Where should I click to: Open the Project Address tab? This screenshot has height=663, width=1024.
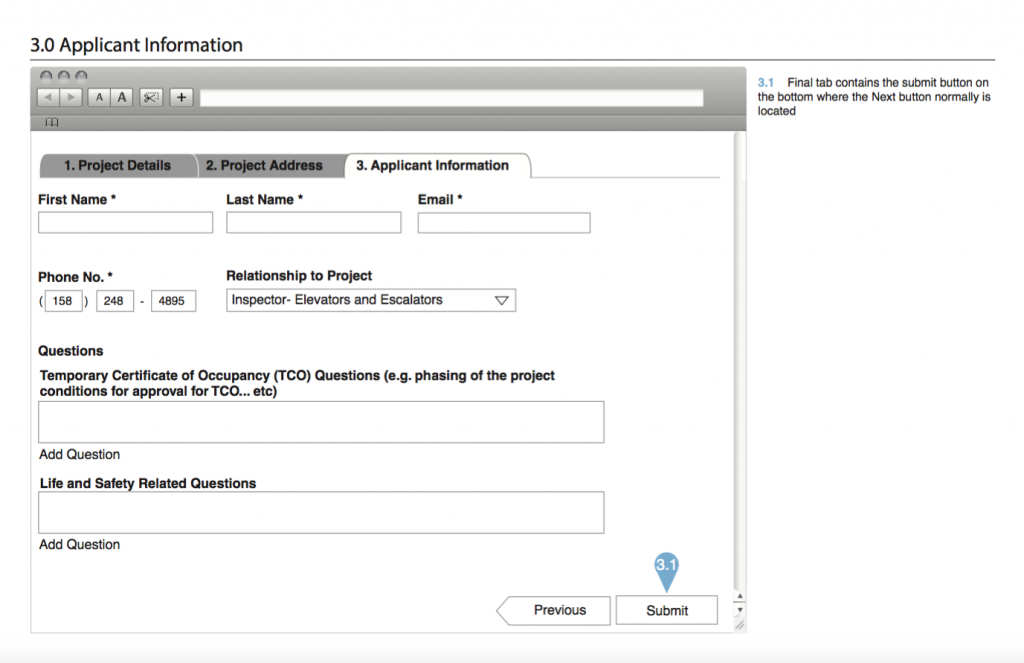(x=264, y=166)
